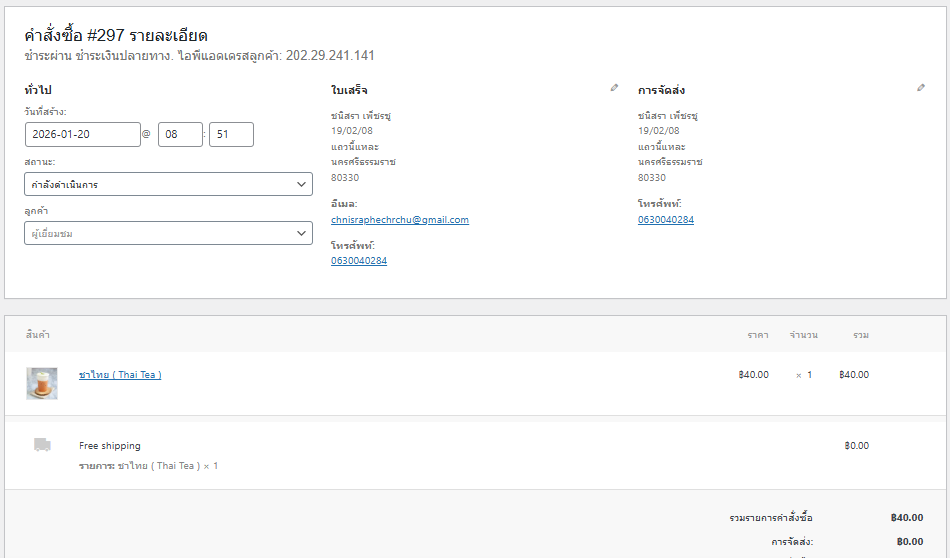
Task: Select the minute field showing 51
Action: [231, 134]
